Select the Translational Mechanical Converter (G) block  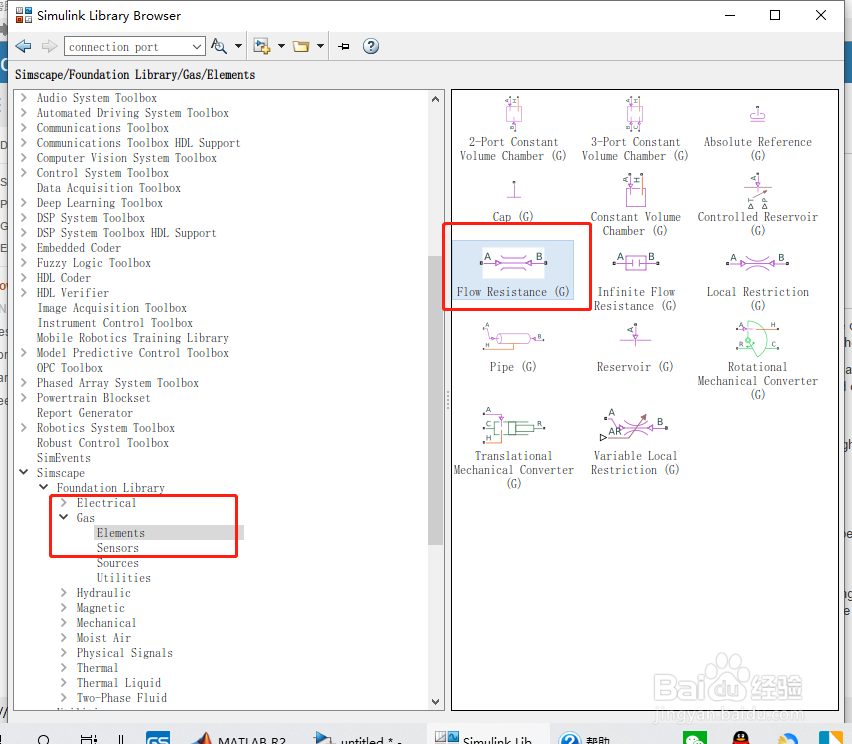pos(513,448)
